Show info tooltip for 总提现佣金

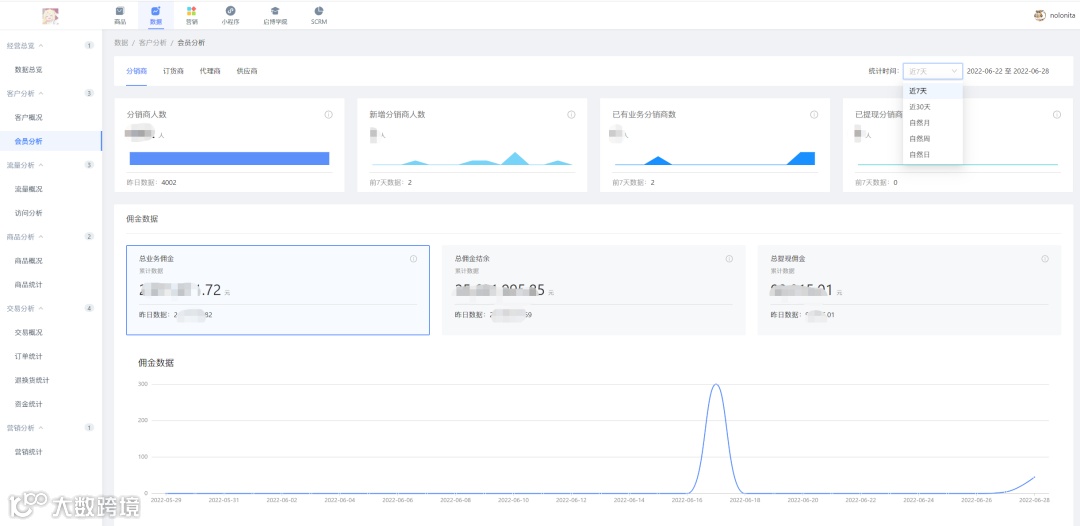[x=1045, y=259]
